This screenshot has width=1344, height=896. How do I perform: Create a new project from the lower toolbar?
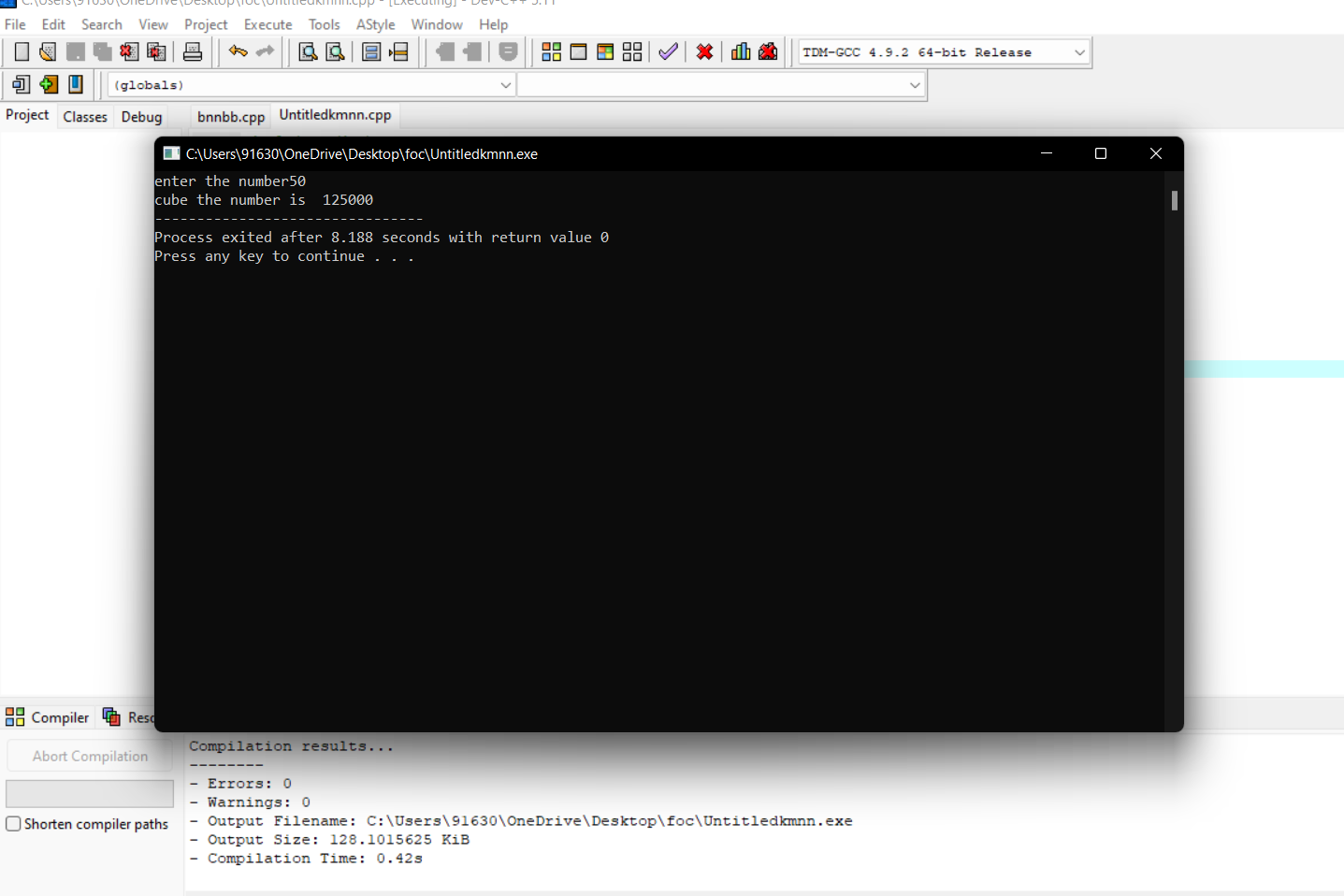[20, 84]
